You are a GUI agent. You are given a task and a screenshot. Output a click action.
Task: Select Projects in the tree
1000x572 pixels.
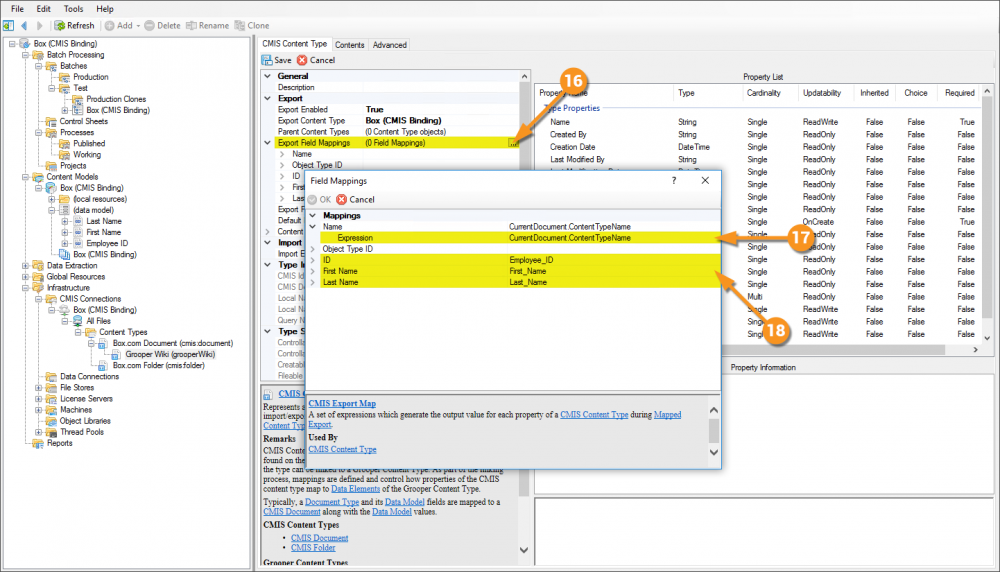coord(73,165)
